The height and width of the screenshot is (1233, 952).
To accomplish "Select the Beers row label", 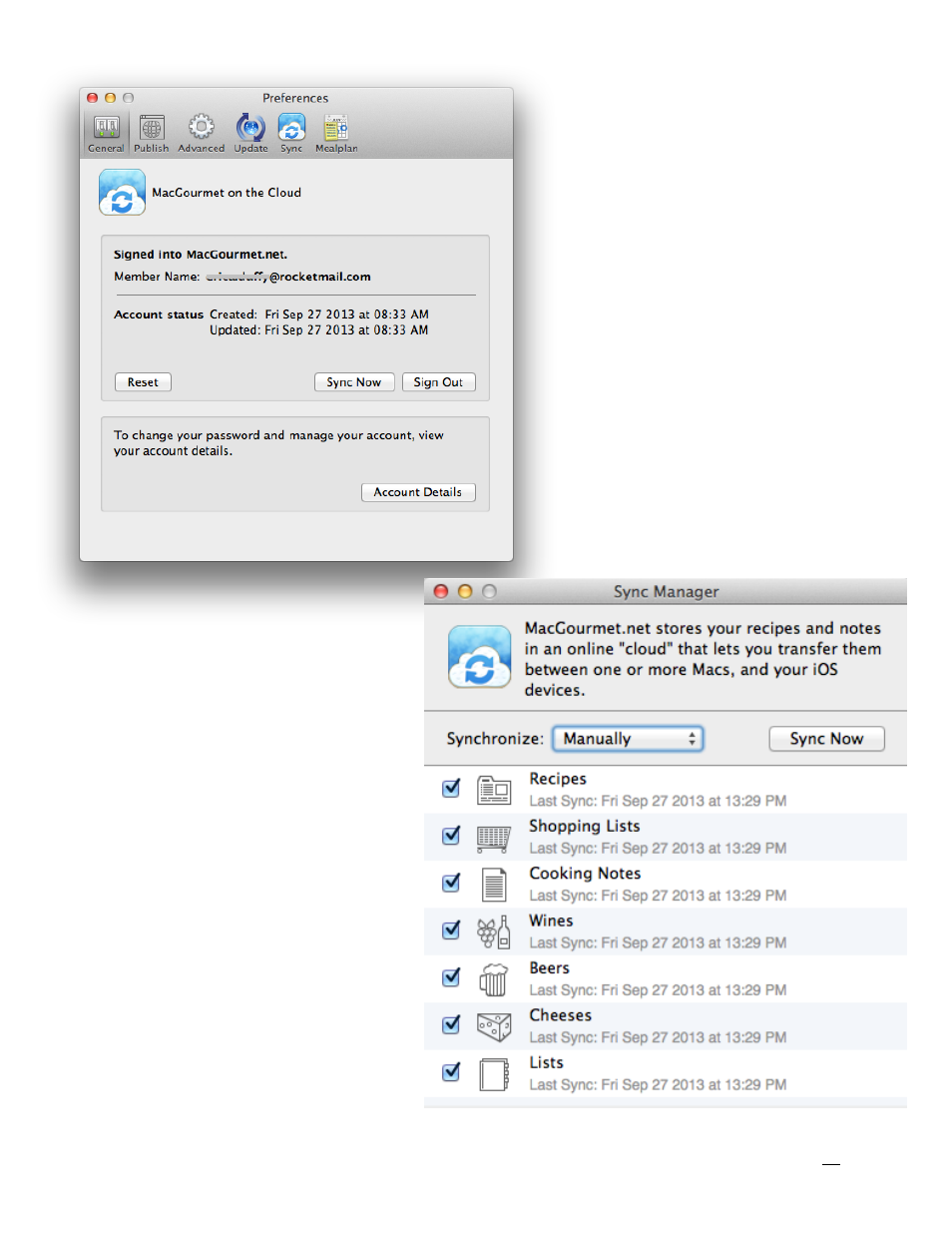I will click(x=550, y=968).
